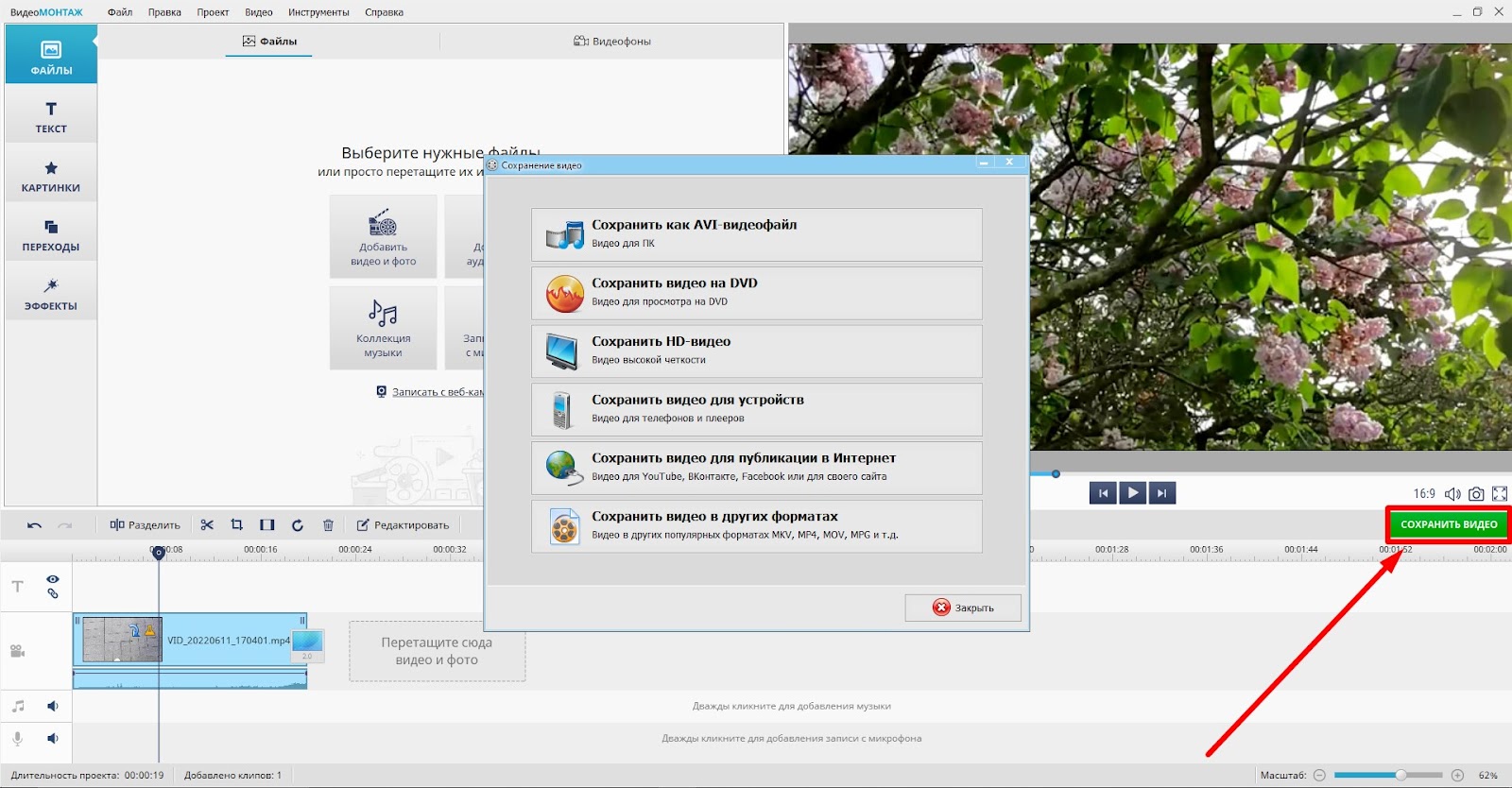Screen dimensions: 1512x788
Task: Open the Файл menu
Action: [x=120, y=12]
